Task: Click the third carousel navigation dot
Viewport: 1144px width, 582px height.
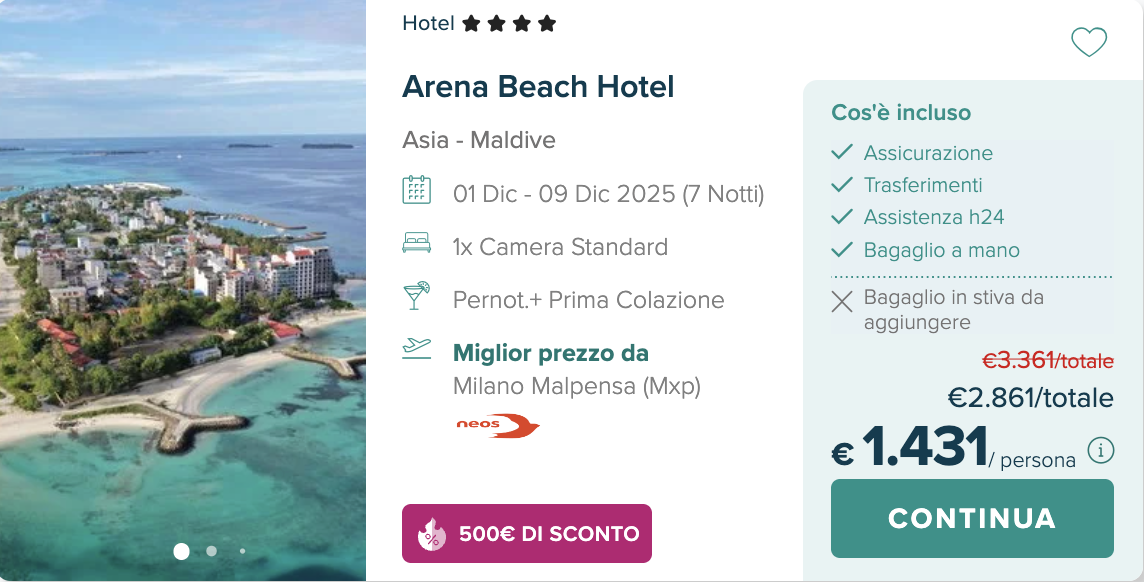Action: (241, 549)
